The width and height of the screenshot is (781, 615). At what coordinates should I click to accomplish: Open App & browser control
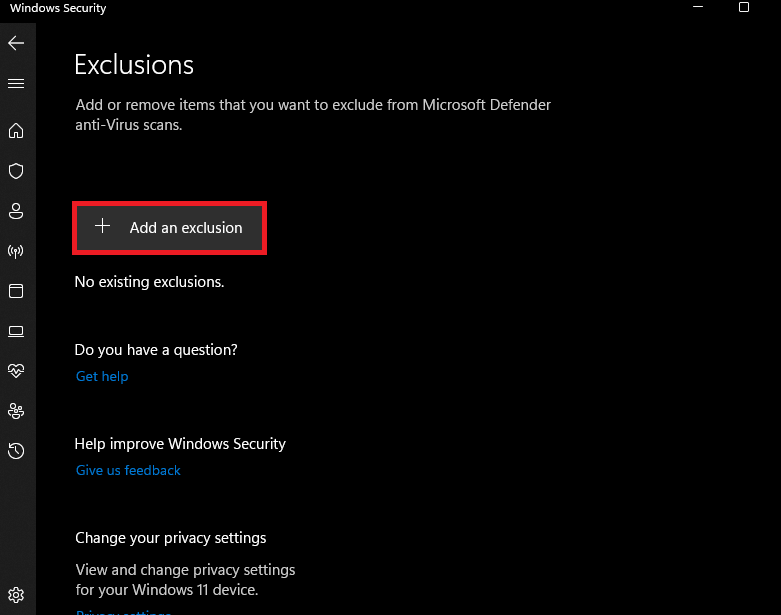(16, 291)
